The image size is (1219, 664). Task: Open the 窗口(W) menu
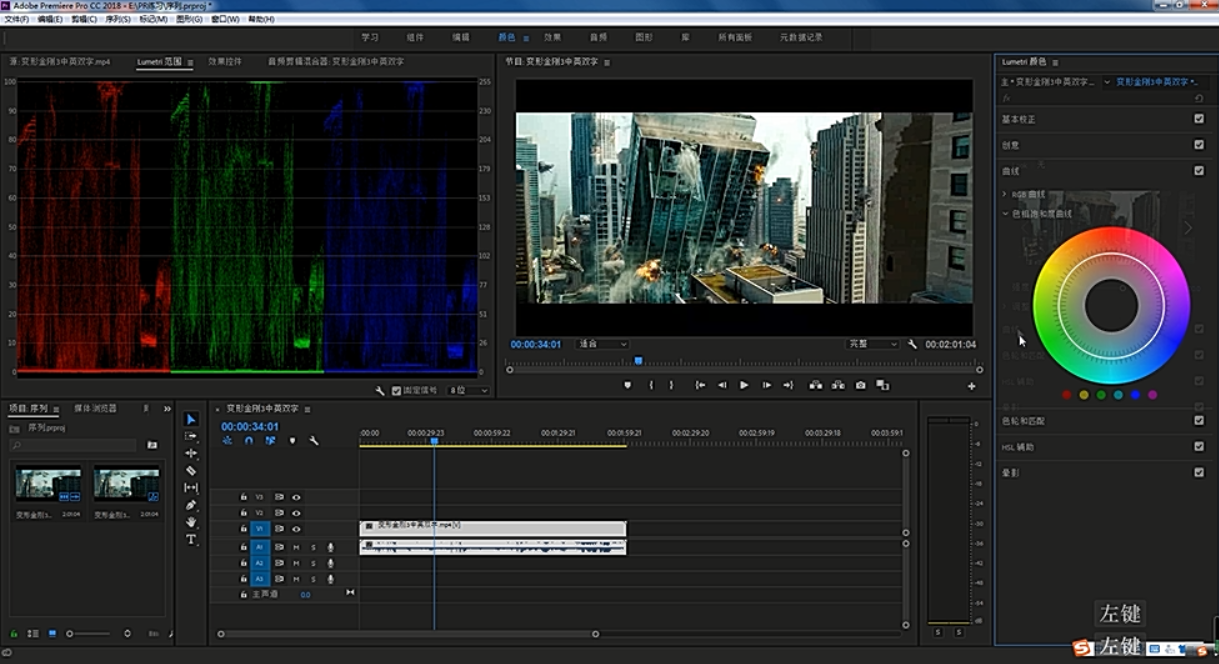point(225,19)
